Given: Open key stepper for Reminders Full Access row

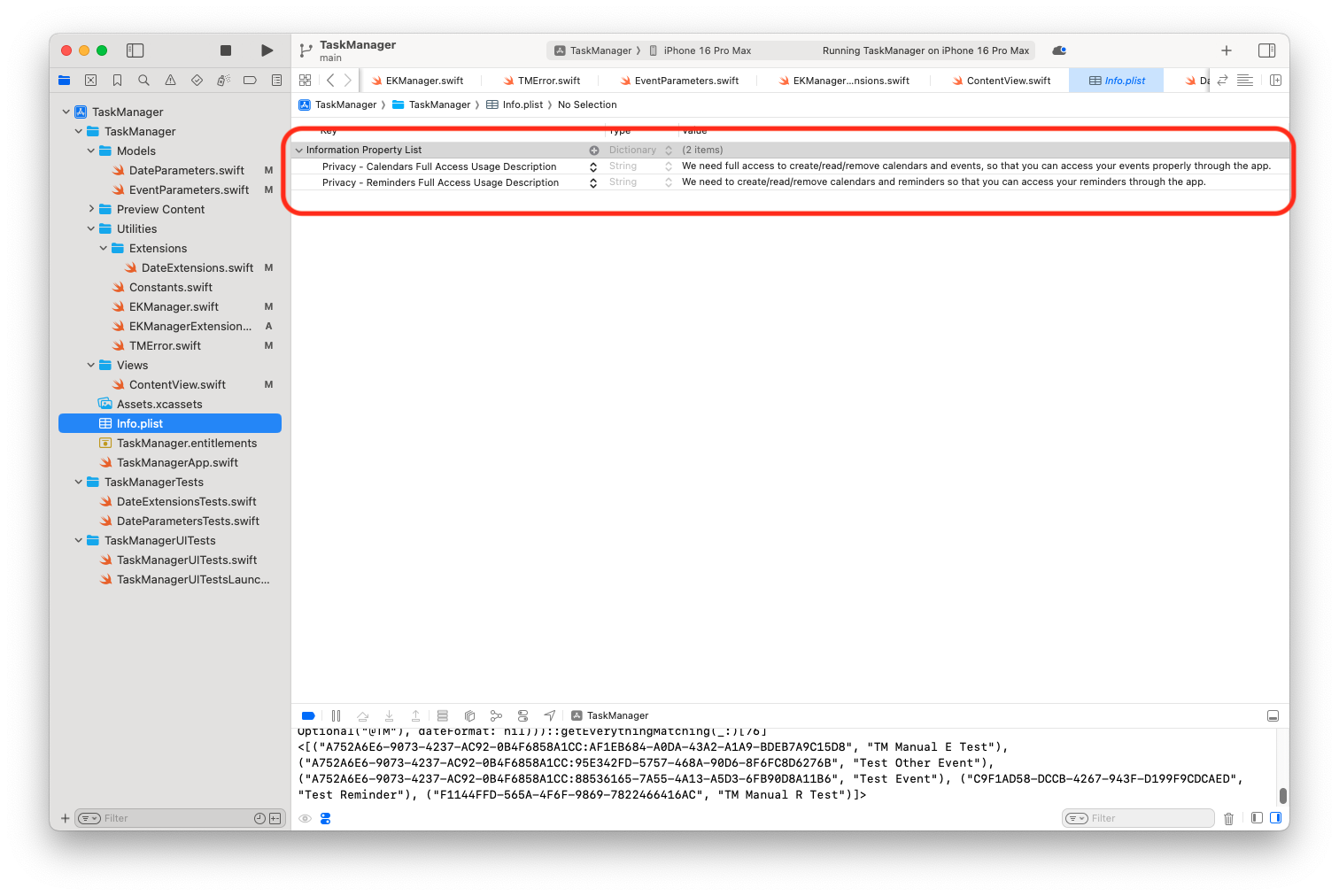Looking at the screenshot, I should [593, 182].
